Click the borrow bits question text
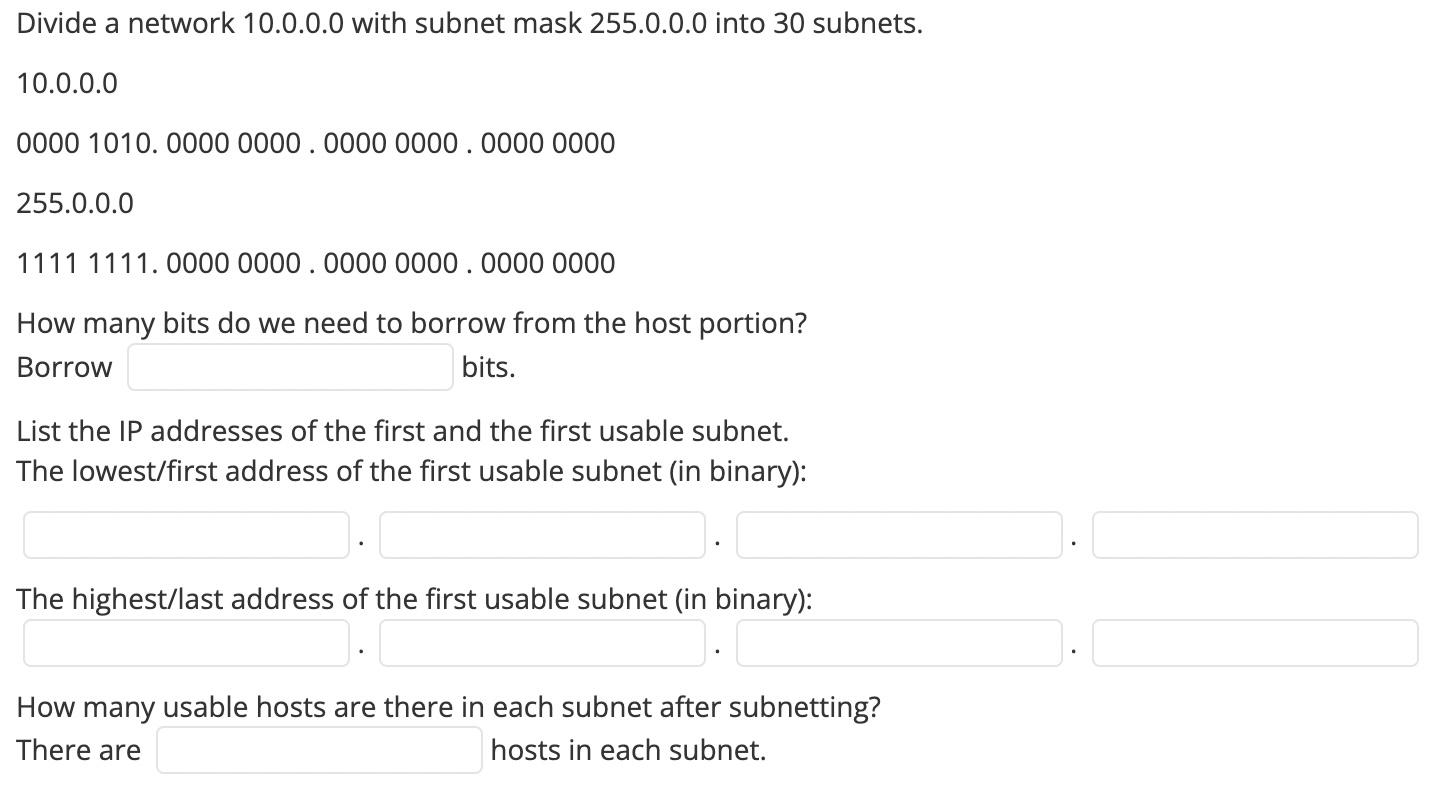1452x794 pixels. [412, 323]
